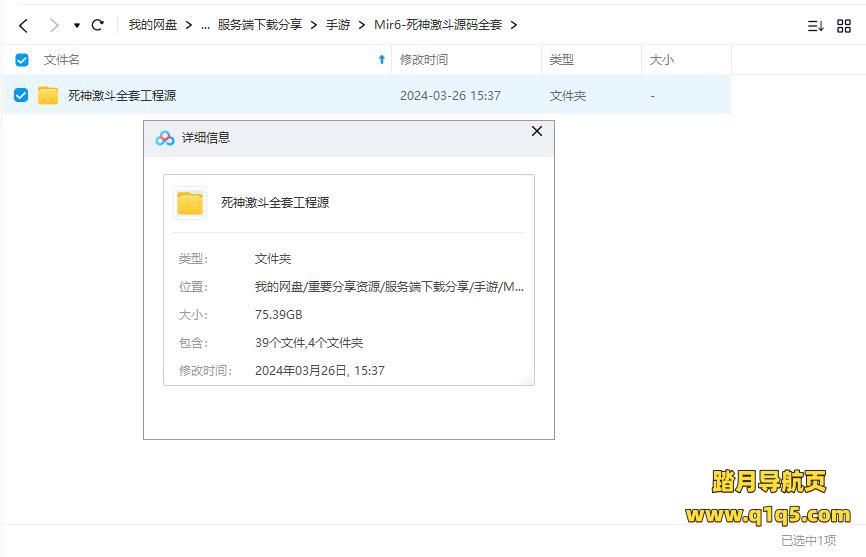The height and width of the screenshot is (557, 866).
Task: Open 手游 breadcrumb folder
Action: (x=338, y=25)
